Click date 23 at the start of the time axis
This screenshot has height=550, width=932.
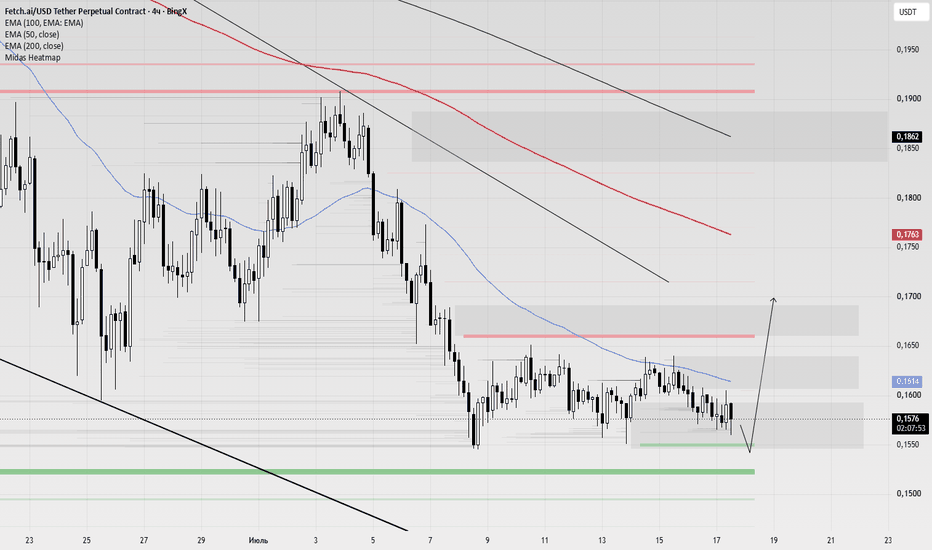29,540
